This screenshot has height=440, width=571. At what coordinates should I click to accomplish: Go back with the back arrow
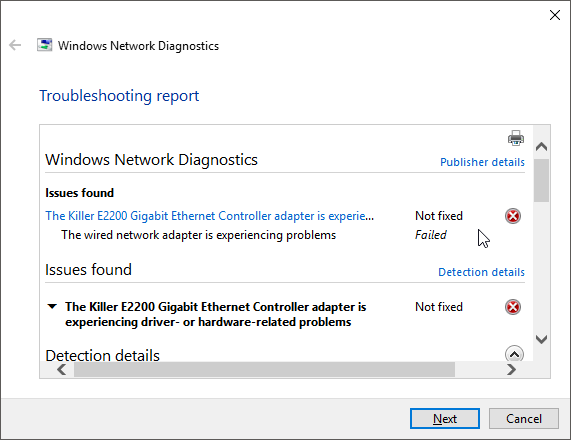15,45
